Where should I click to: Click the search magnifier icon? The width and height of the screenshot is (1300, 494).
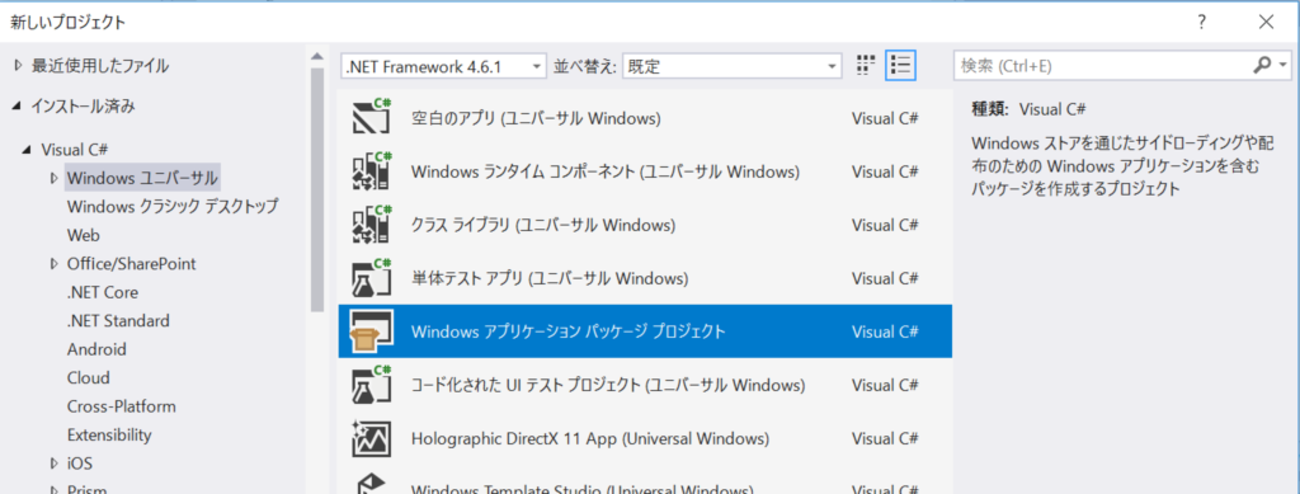click(x=1262, y=65)
